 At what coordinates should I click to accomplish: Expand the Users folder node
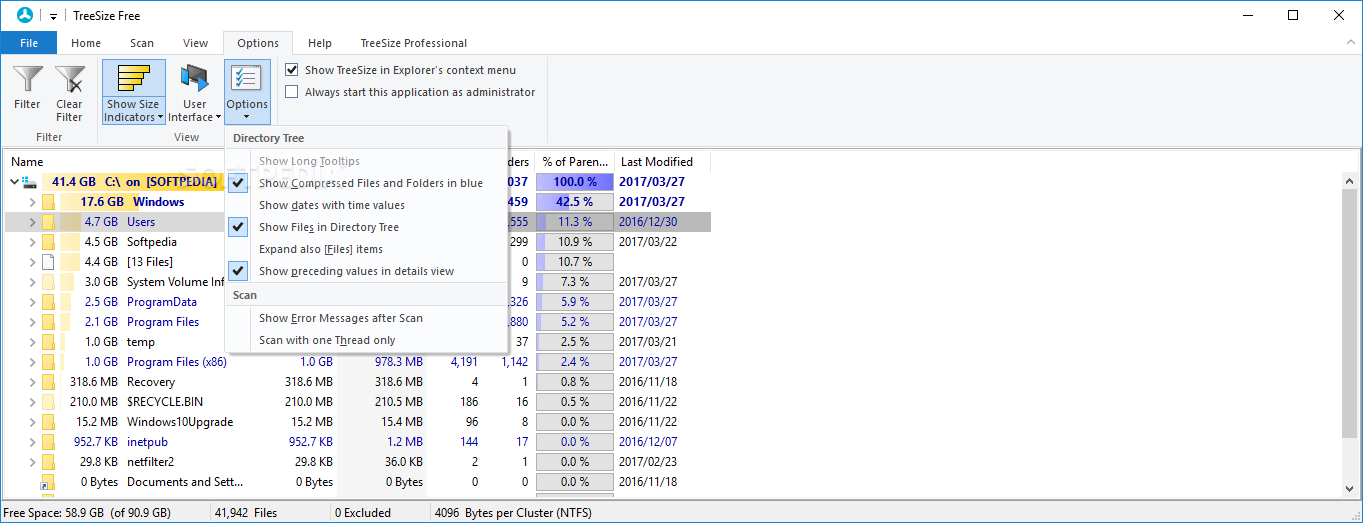click(x=32, y=222)
